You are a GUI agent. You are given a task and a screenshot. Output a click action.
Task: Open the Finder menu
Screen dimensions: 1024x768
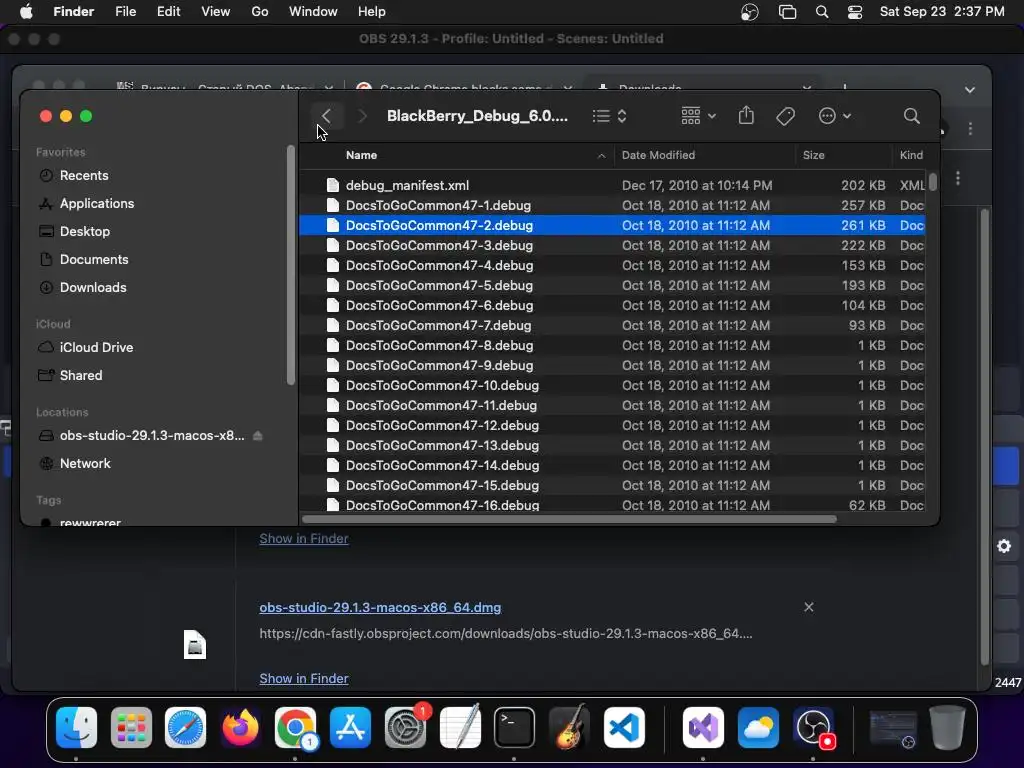(x=73, y=12)
